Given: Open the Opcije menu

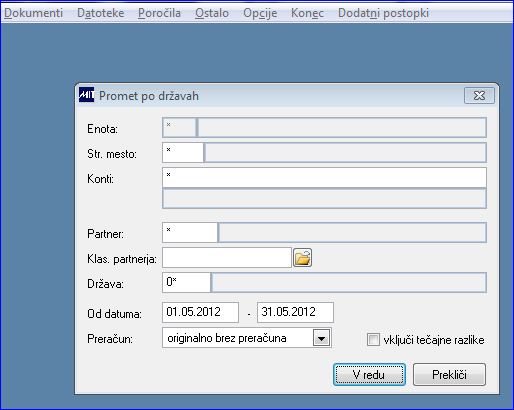Looking at the screenshot, I should [260, 13].
